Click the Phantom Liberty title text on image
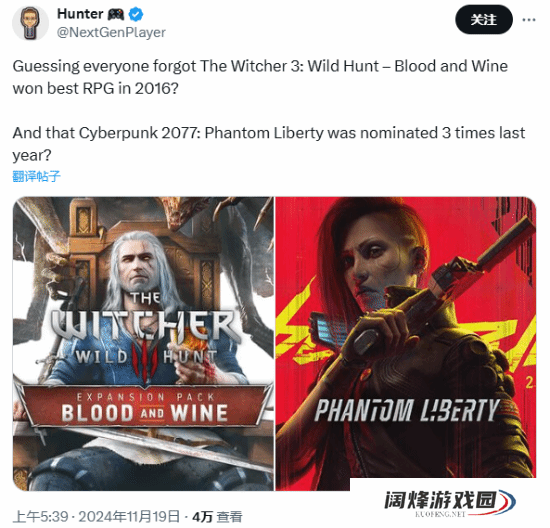This screenshot has width=550, height=528. pyautogui.click(x=407, y=410)
